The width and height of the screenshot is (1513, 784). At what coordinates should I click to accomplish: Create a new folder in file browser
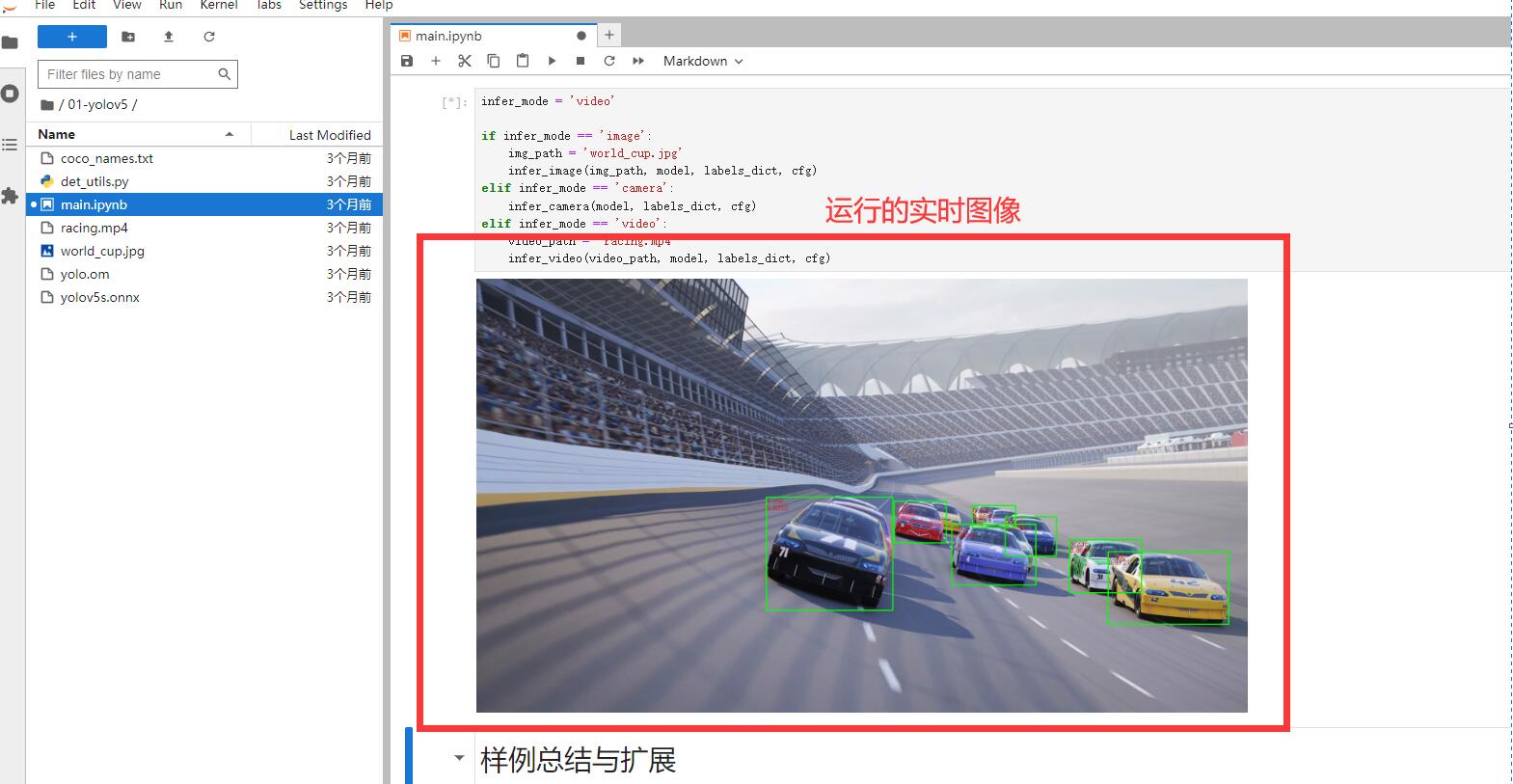pos(128,37)
